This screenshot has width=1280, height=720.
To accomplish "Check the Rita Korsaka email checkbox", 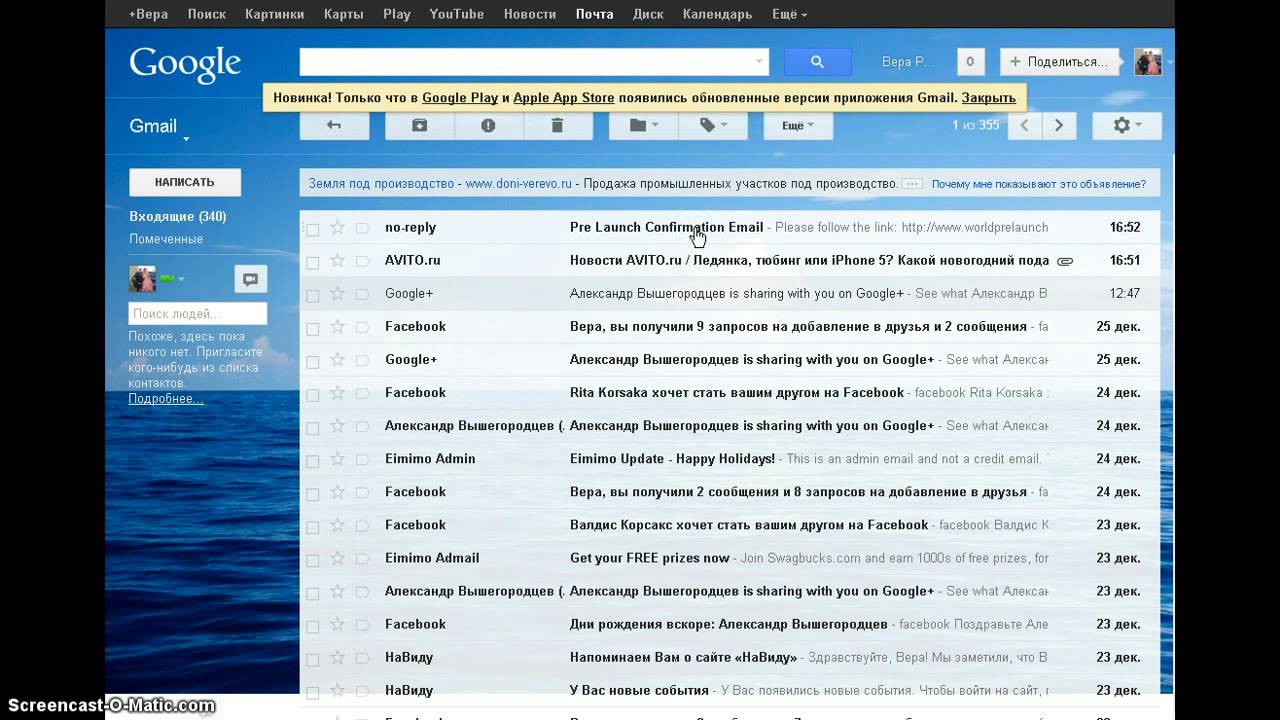I will (312, 394).
